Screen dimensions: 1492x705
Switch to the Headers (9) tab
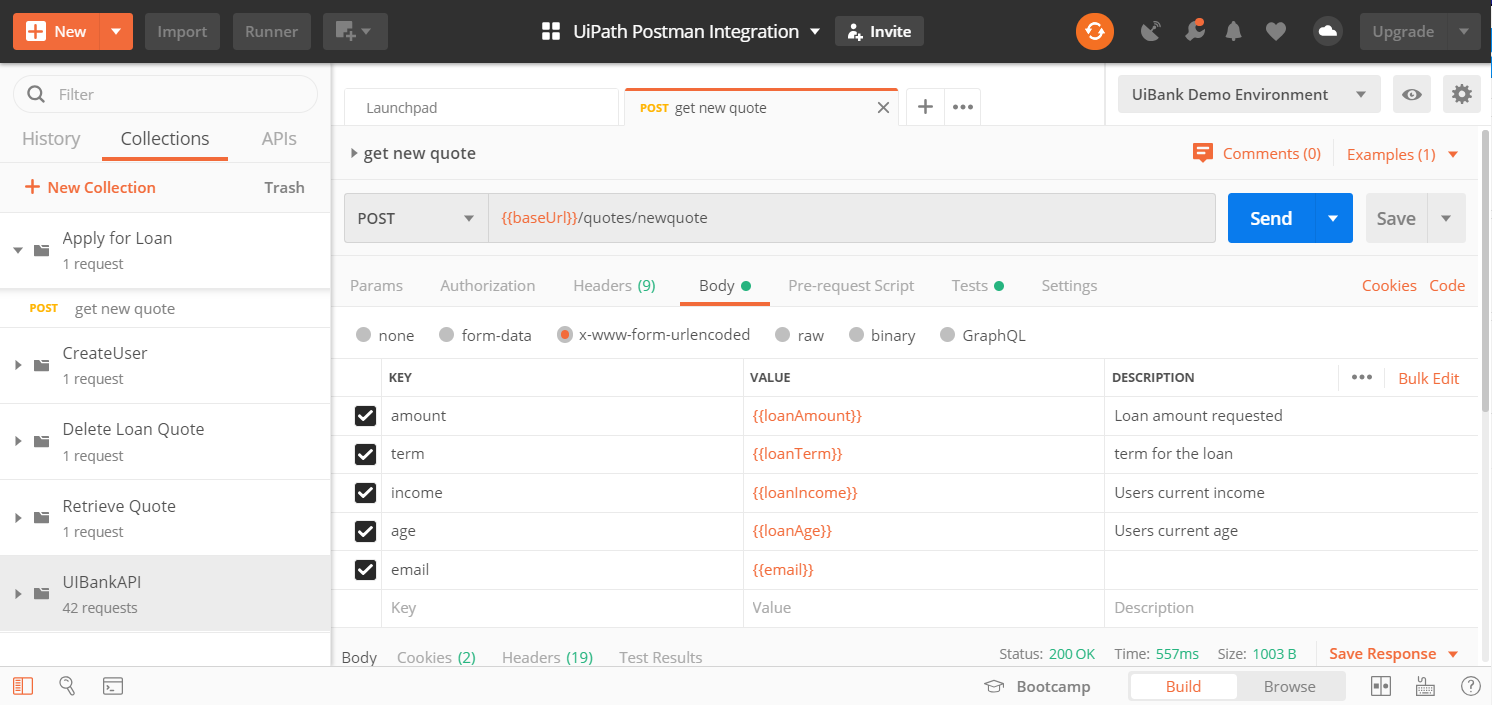pos(613,286)
